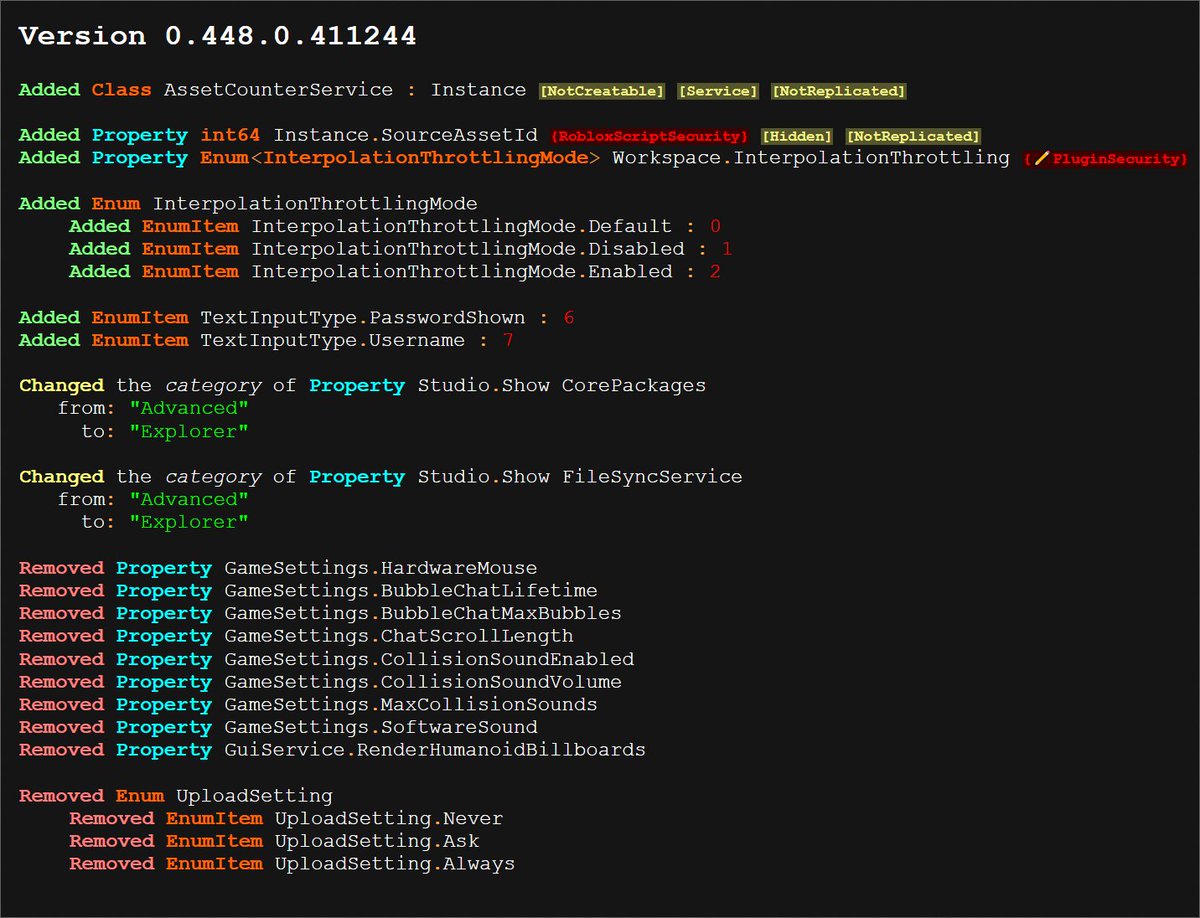Select GameSettings.BubbleChatLifetime removed property
Viewport: 1200px width, 918px height.
tap(411, 591)
